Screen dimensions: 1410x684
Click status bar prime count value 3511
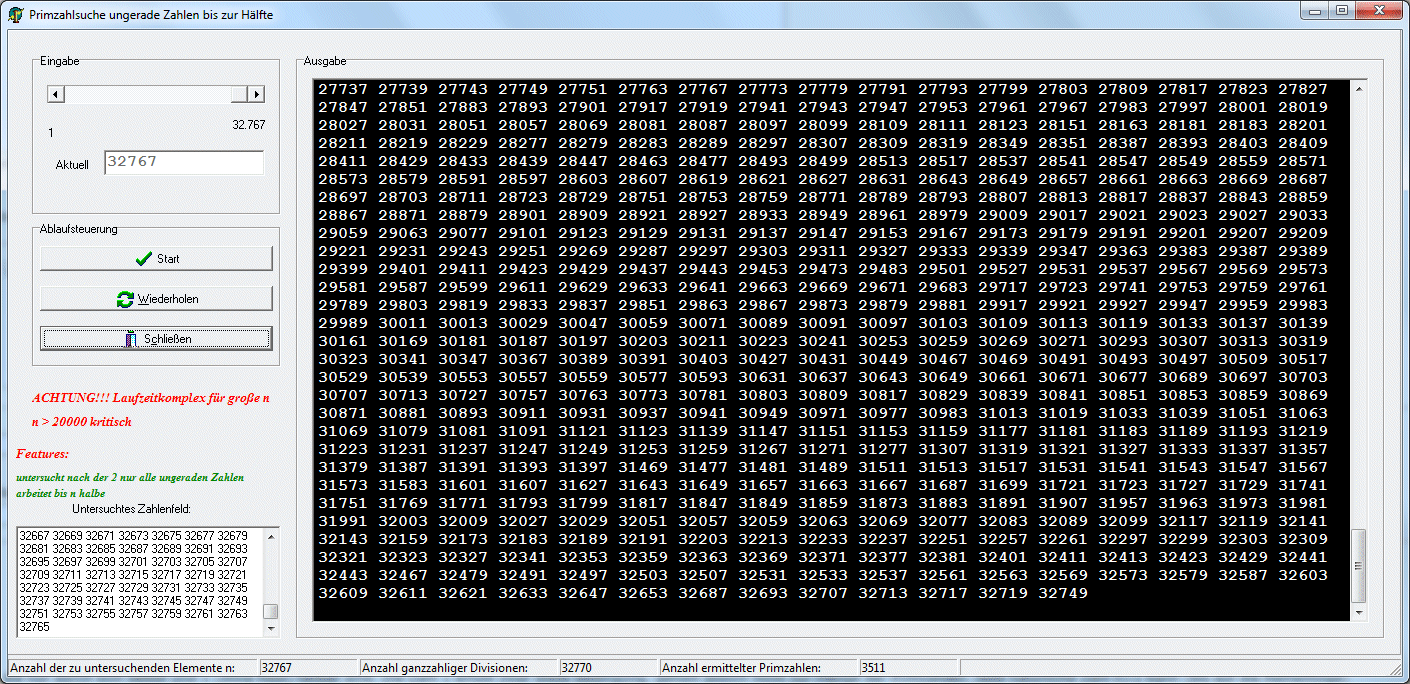coord(872,668)
